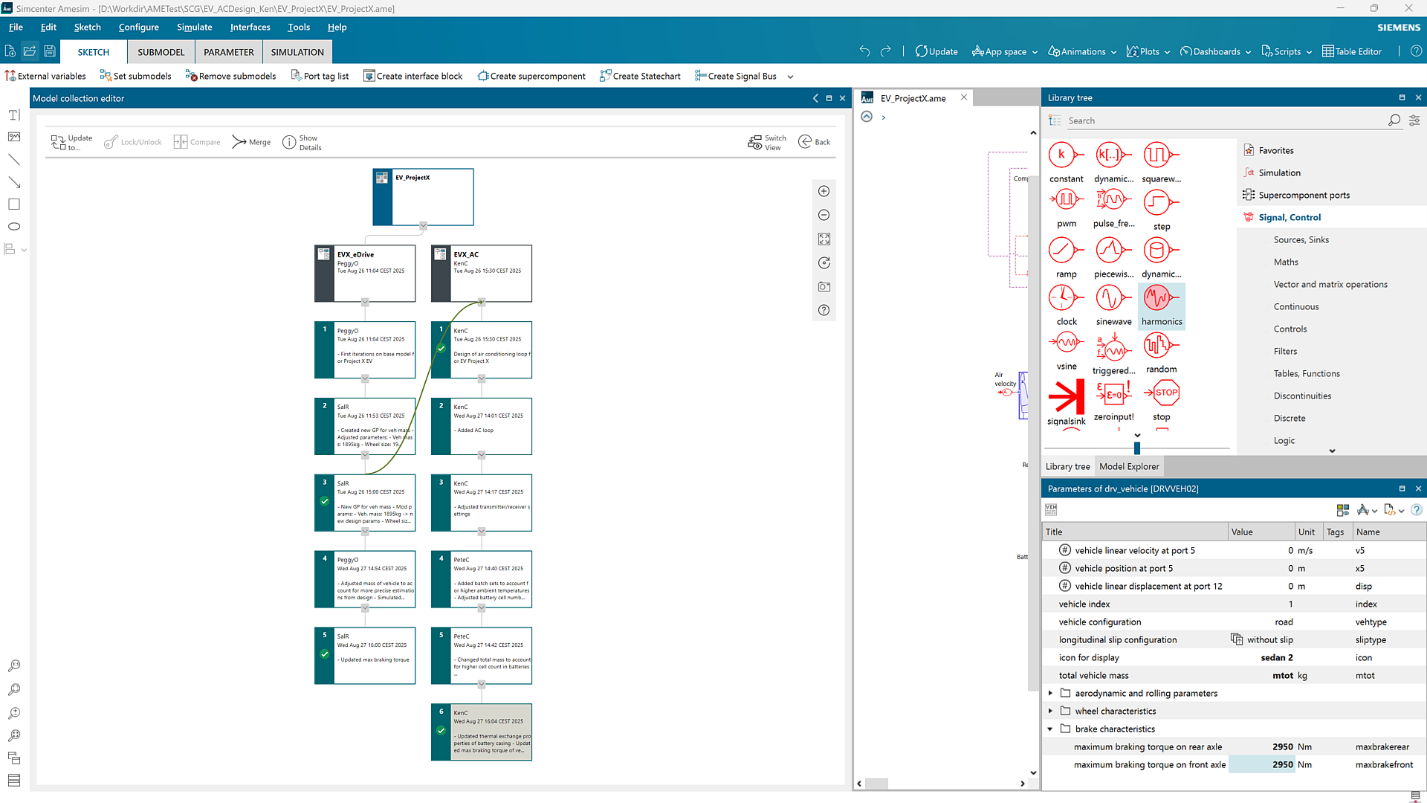Select the sinewave signal component icon
1427x803 pixels.
[1112, 299]
